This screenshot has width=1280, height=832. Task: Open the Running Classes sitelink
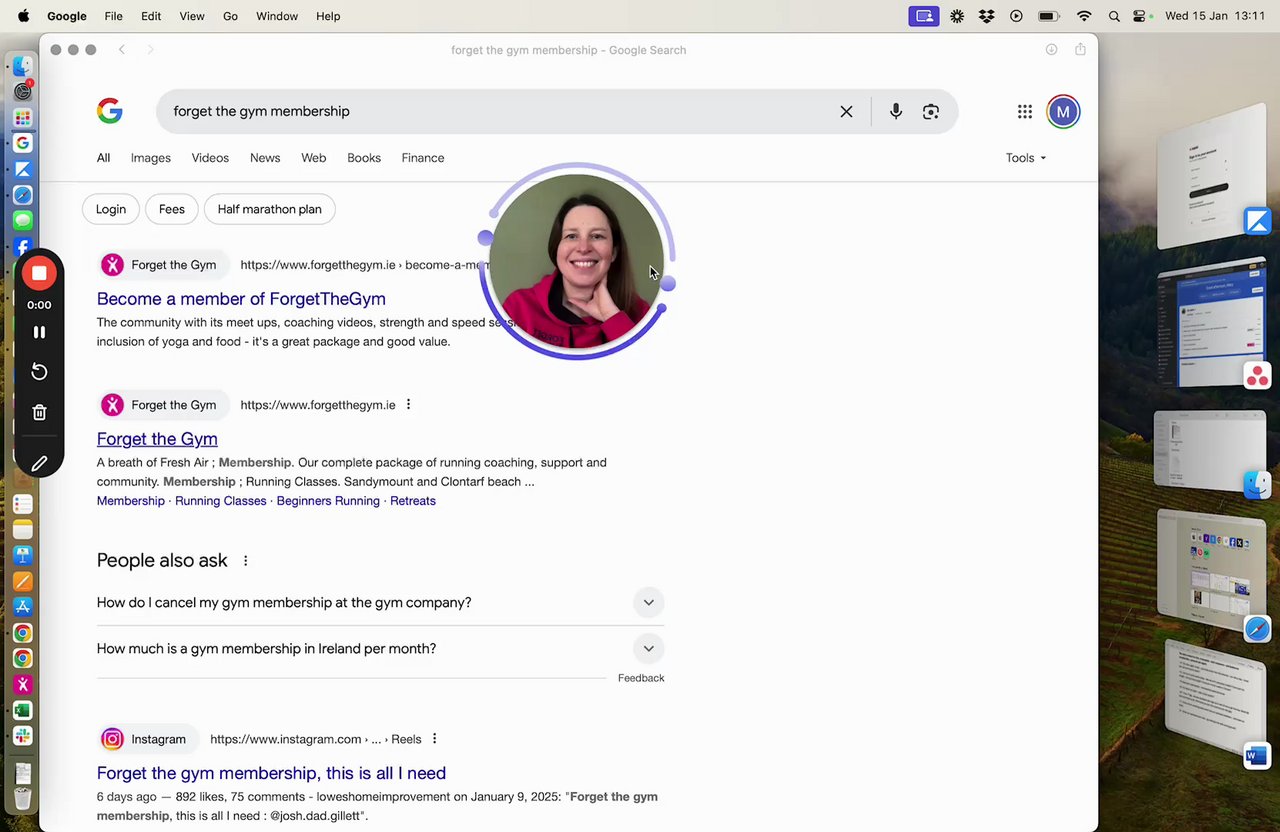coord(221,501)
